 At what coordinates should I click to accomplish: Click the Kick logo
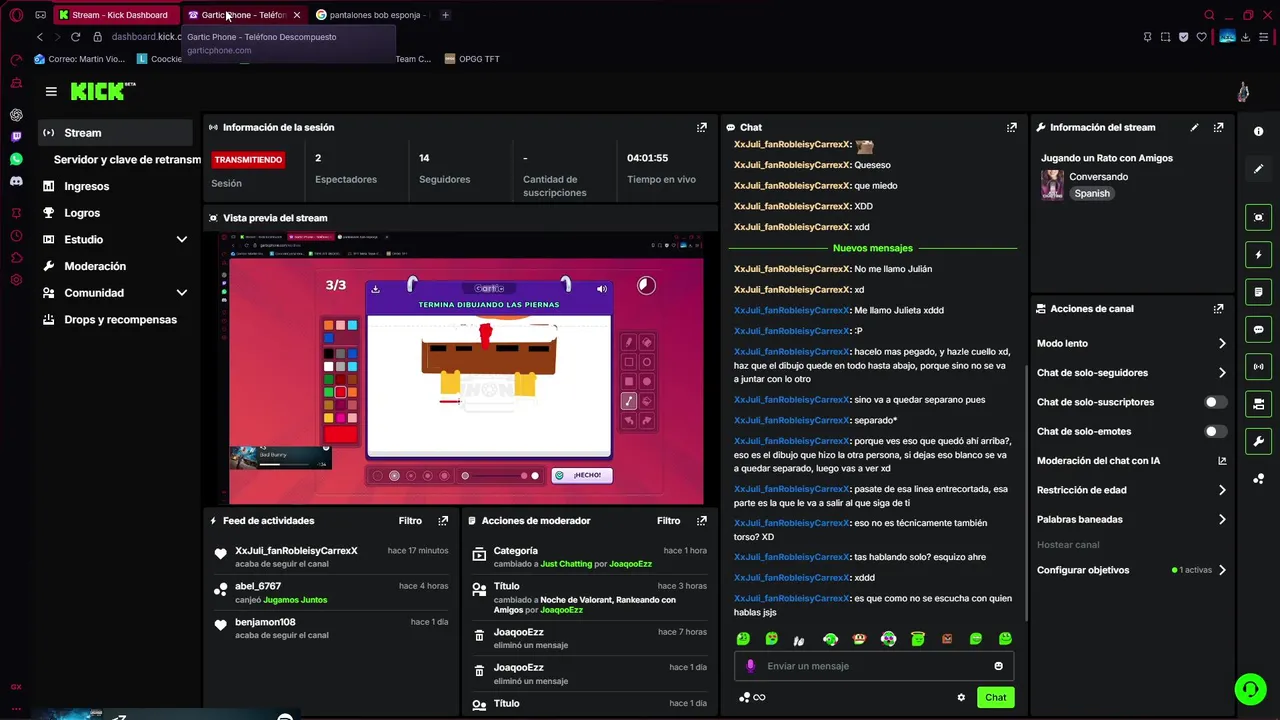coord(102,91)
